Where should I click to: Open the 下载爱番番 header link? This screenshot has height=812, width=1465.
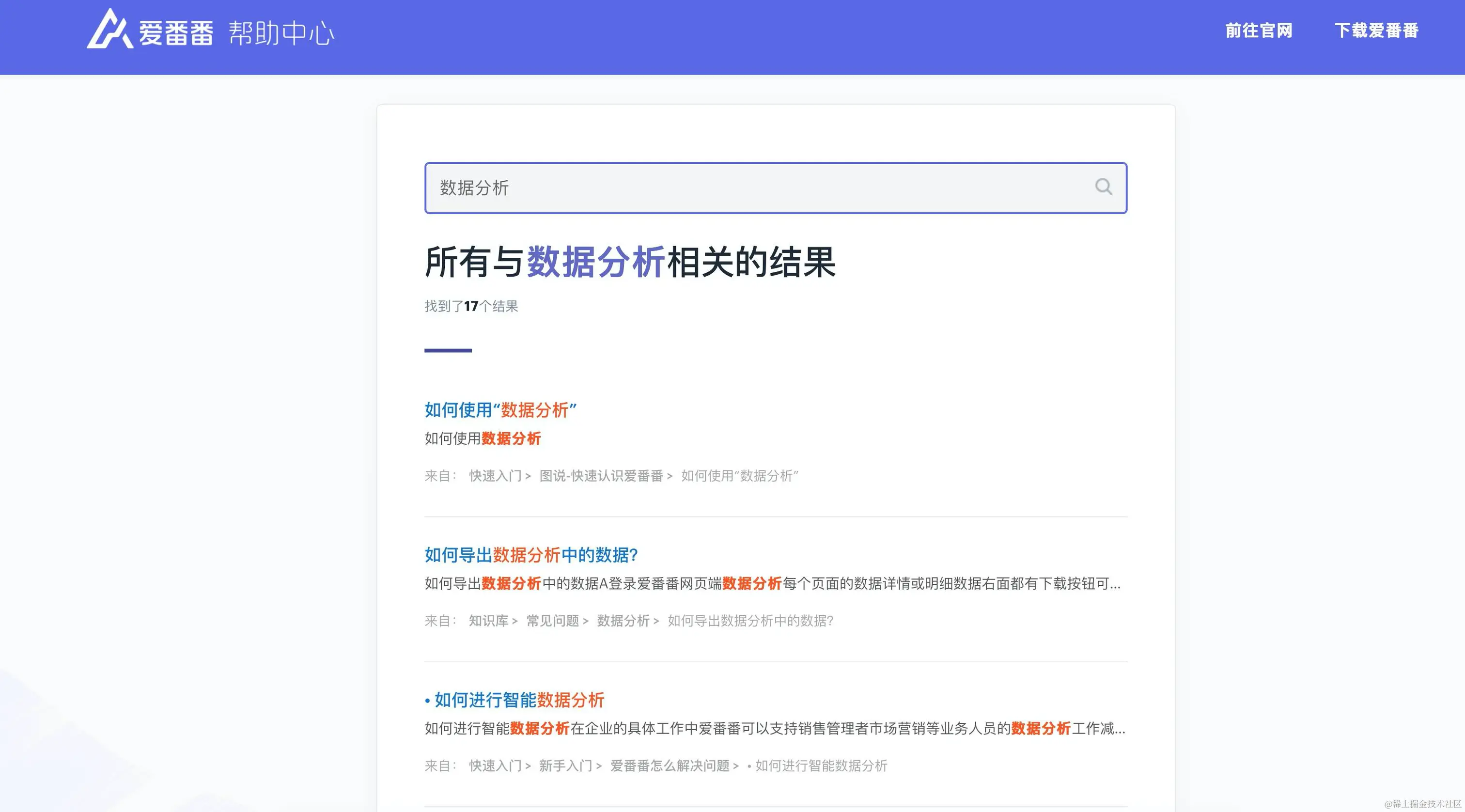pos(1376,31)
